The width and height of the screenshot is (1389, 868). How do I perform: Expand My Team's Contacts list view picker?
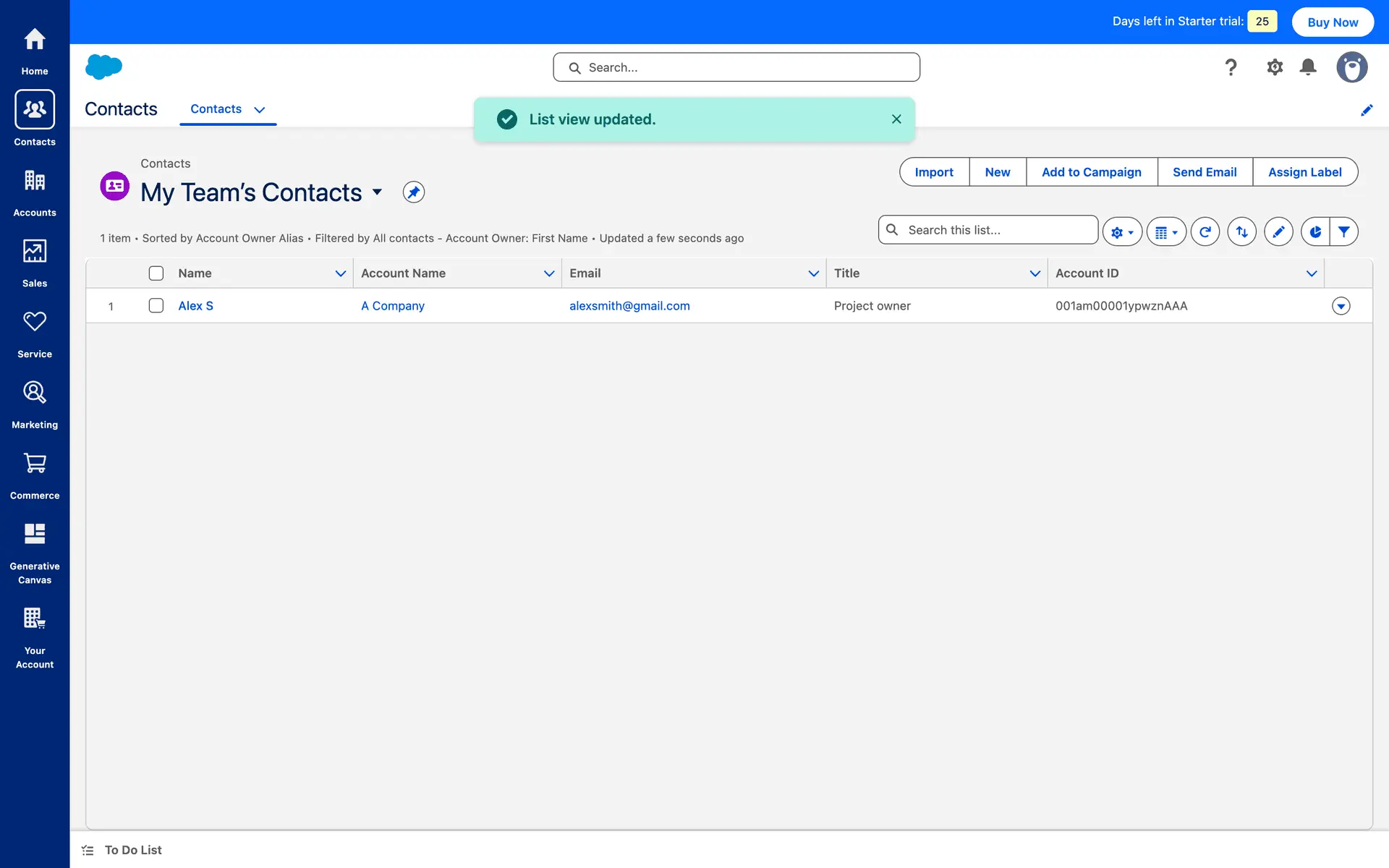click(377, 192)
